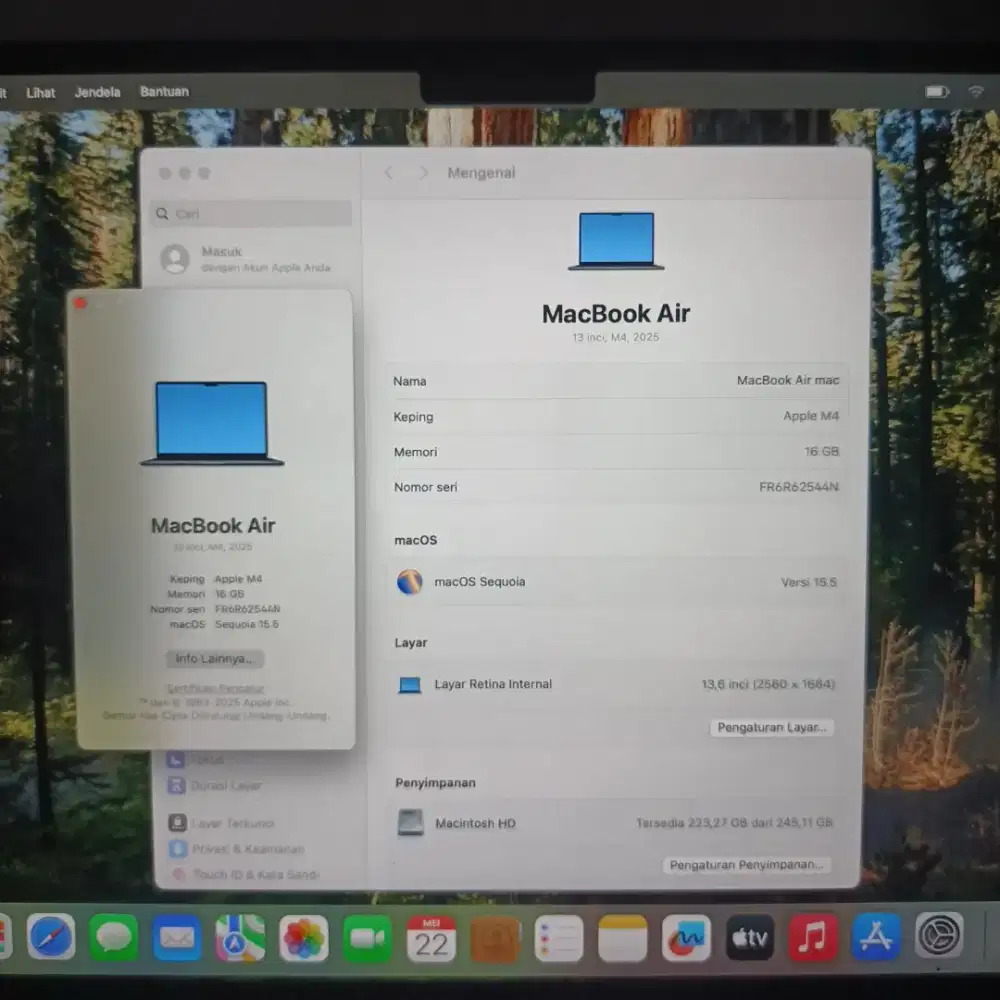Screen dimensions: 1000x1000
Task: Go forward in System Settings
Action: tap(423, 173)
